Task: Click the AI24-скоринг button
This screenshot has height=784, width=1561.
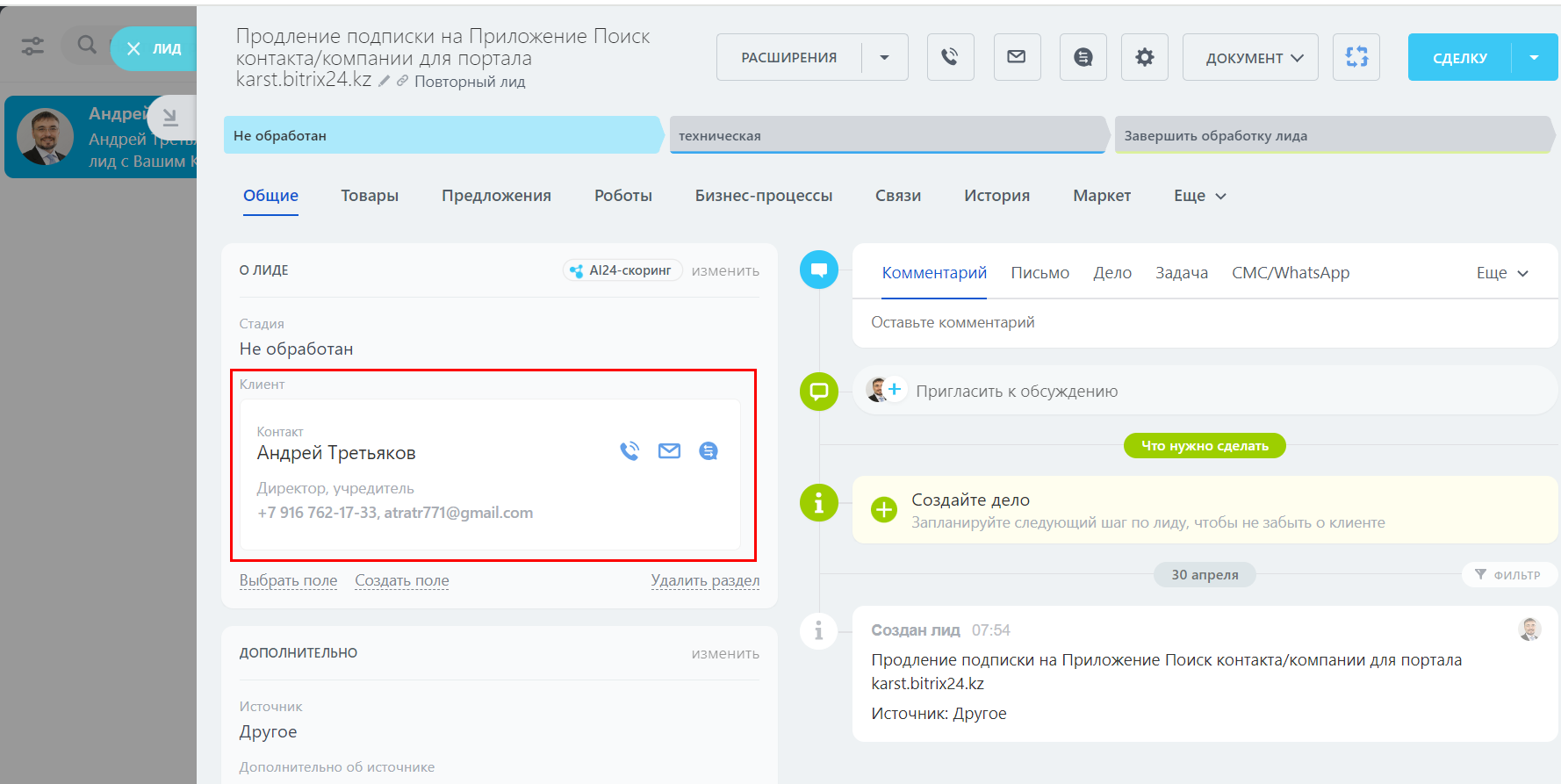Action: click(x=622, y=270)
